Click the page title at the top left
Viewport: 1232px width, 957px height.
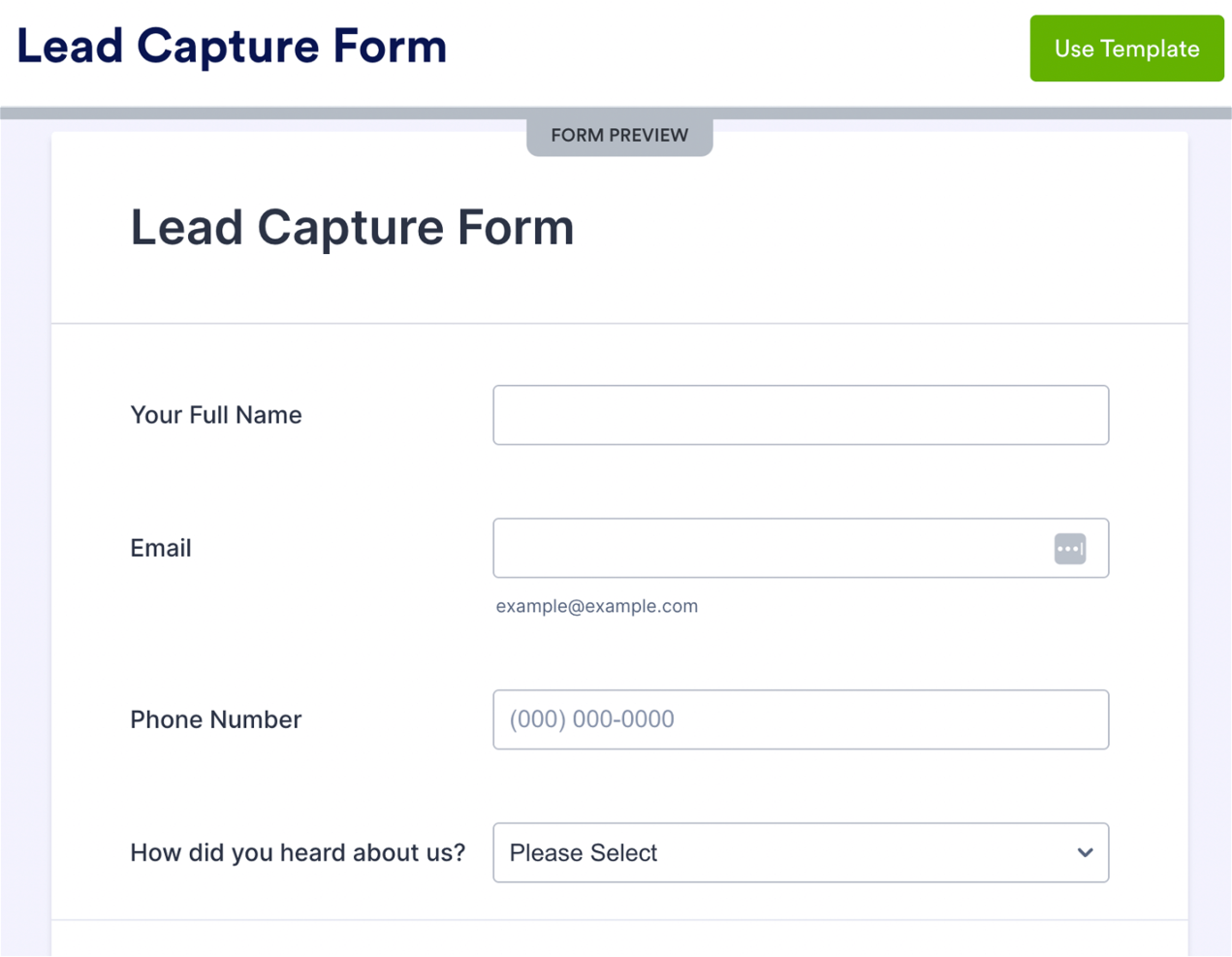(x=232, y=47)
